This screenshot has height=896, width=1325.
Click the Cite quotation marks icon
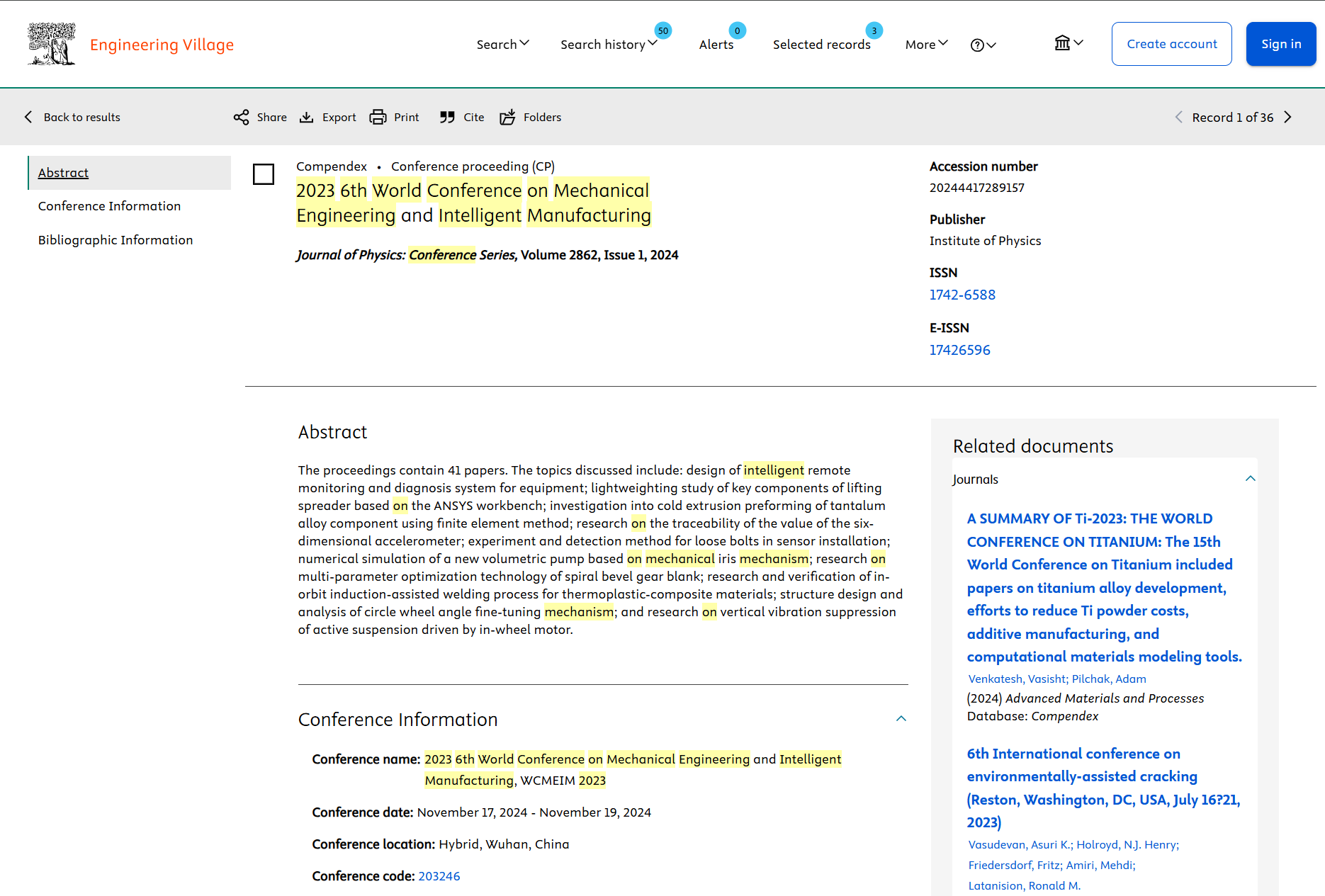(x=447, y=118)
